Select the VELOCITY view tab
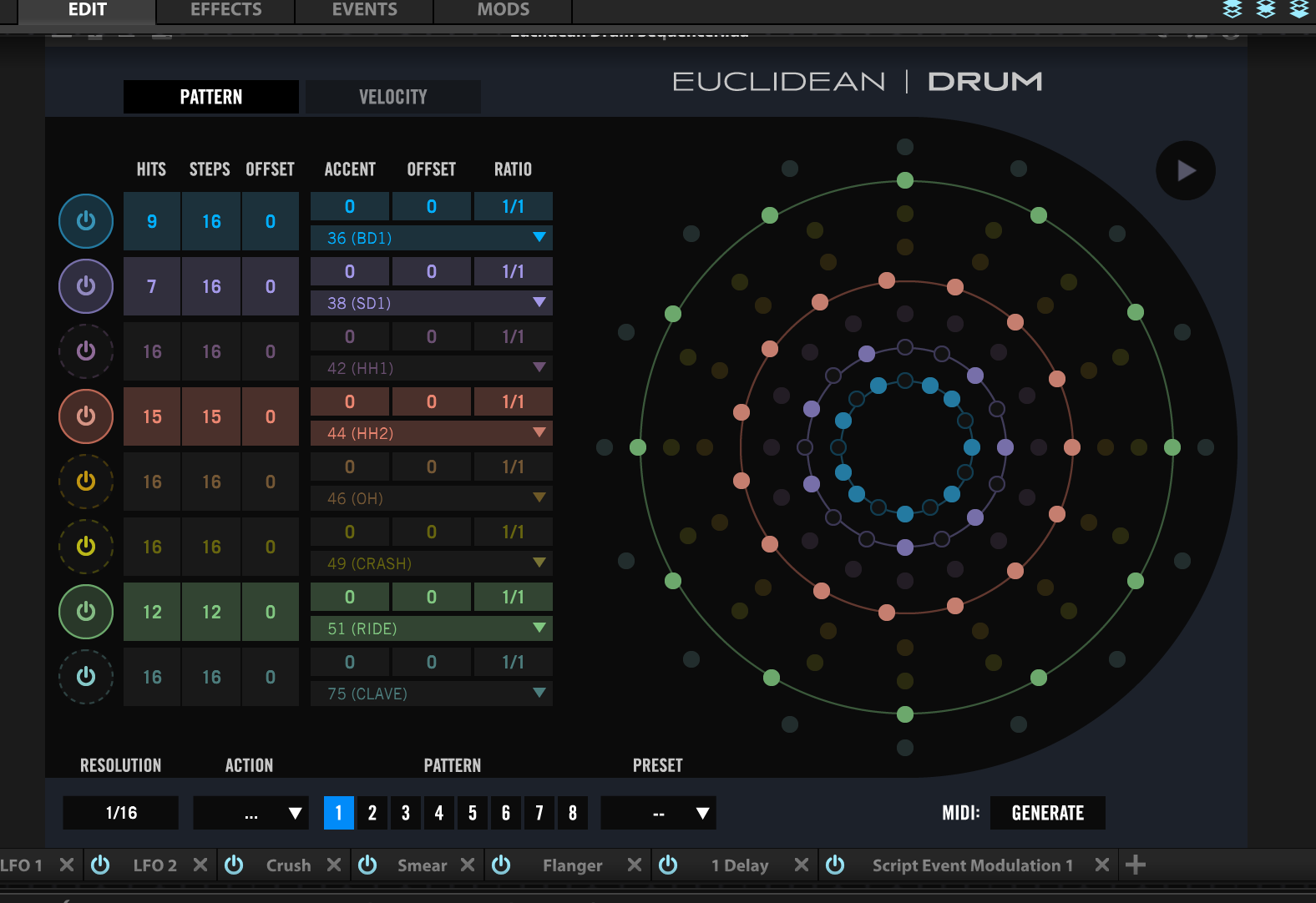The height and width of the screenshot is (903, 1316). tap(393, 97)
